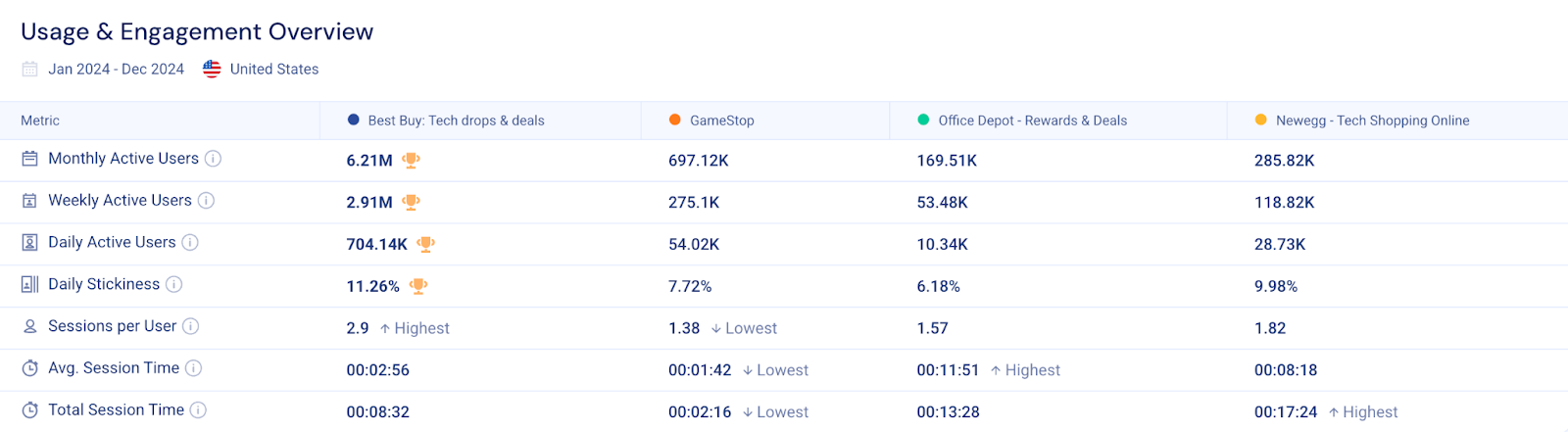The width and height of the screenshot is (1568, 432).
Task: Open info tooltip for Weekly Active Users
Action: (x=206, y=201)
